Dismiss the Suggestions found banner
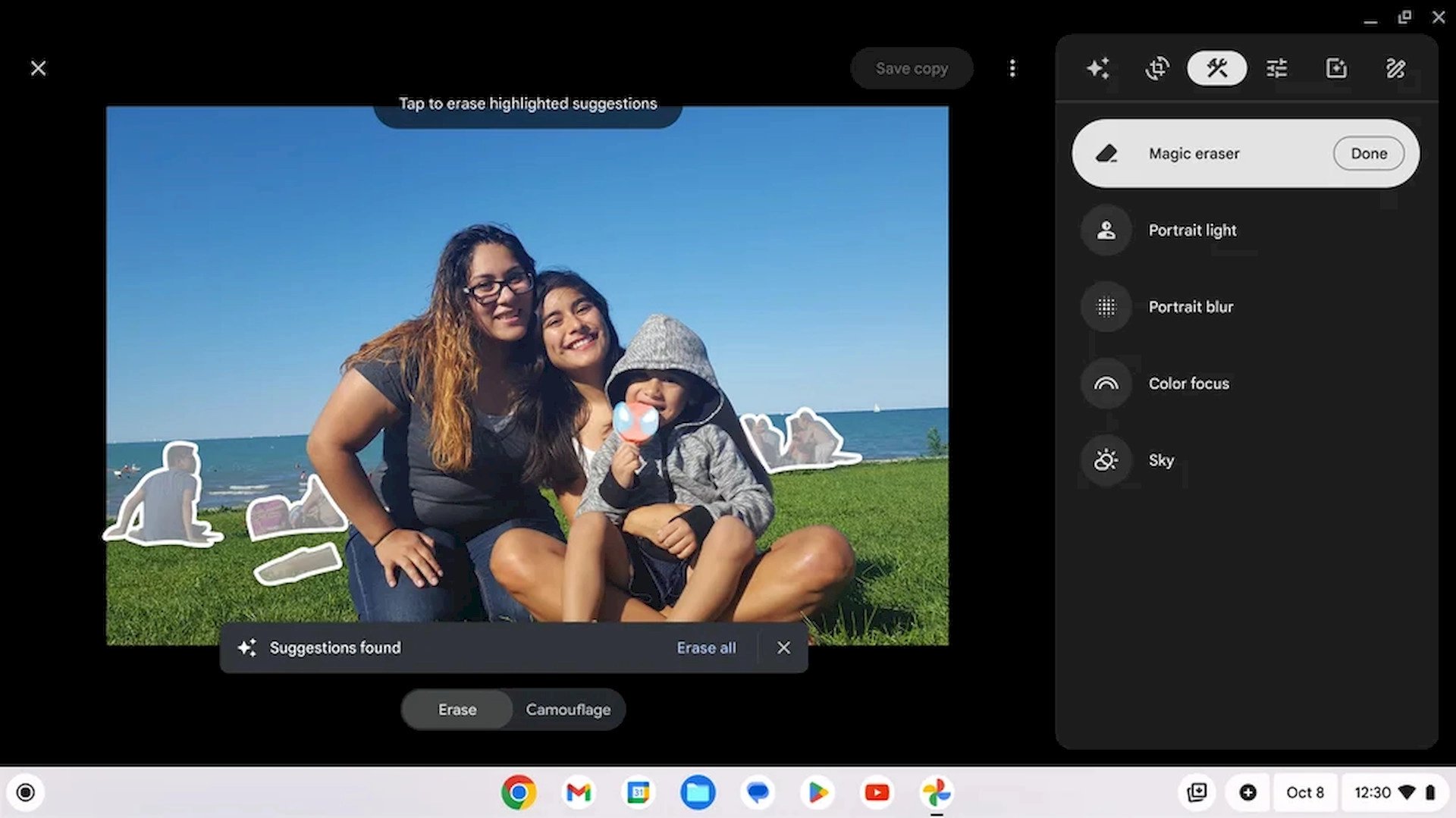 783,647
